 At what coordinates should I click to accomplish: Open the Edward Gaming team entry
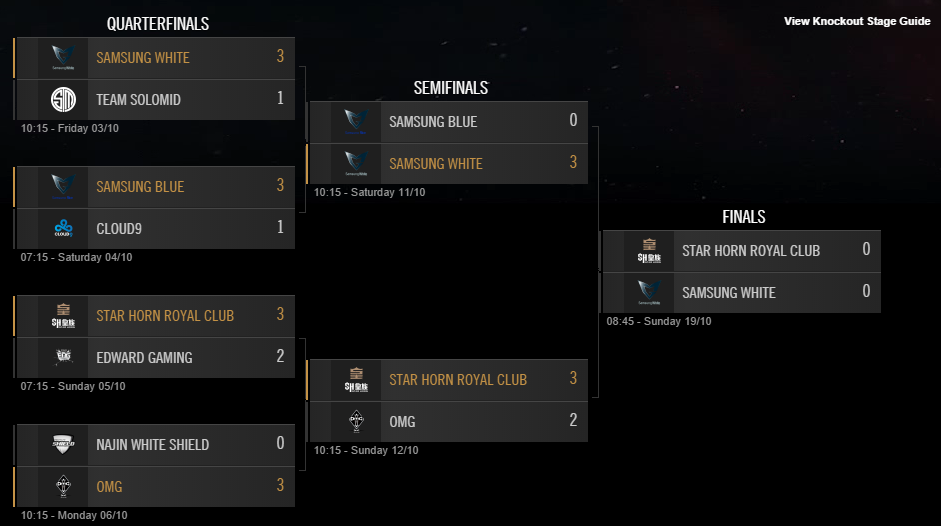pyautogui.click(x=144, y=358)
